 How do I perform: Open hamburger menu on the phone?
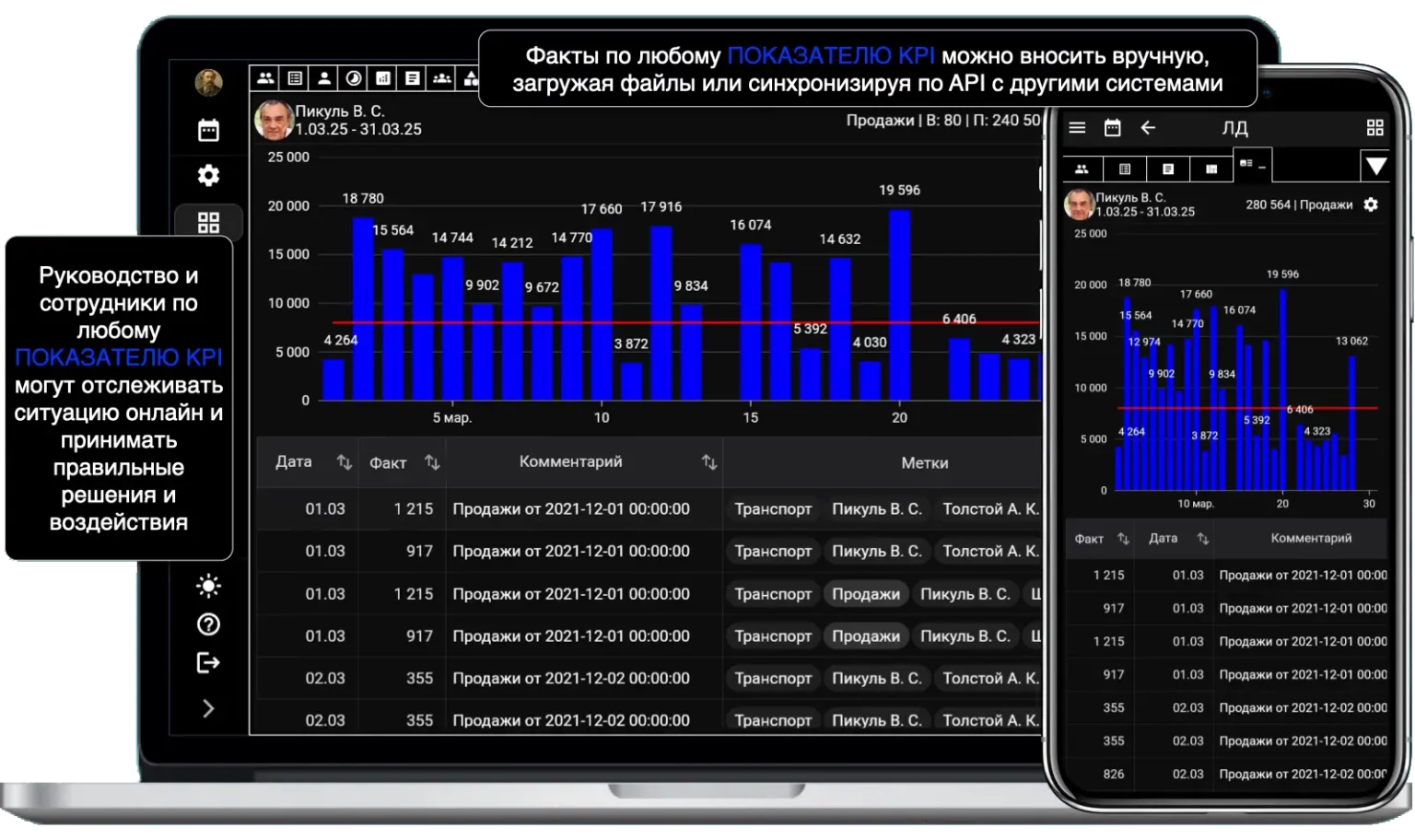coord(1077,128)
